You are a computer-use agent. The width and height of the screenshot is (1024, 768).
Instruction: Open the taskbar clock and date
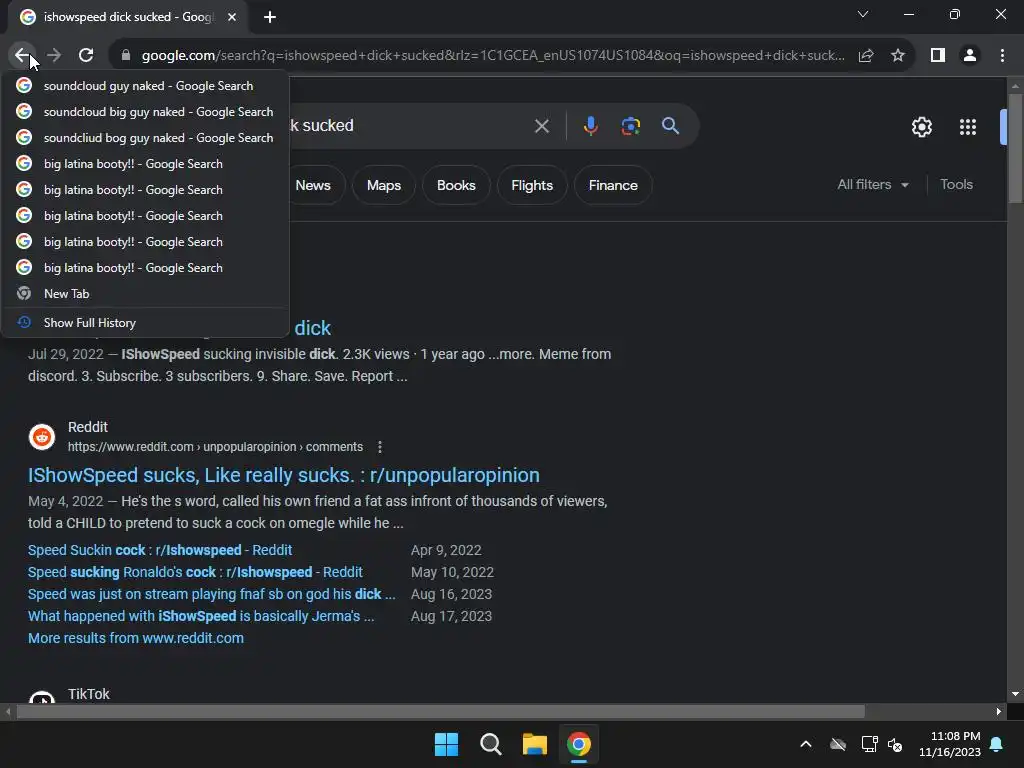(x=950, y=744)
